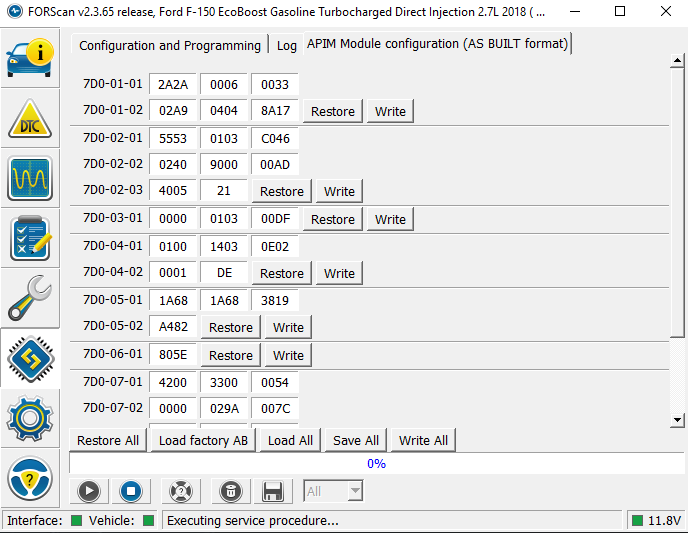Viewport: 688px width, 533px height.
Task: Click the Save All button
Action: pyautogui.click(x=356, y=440)
